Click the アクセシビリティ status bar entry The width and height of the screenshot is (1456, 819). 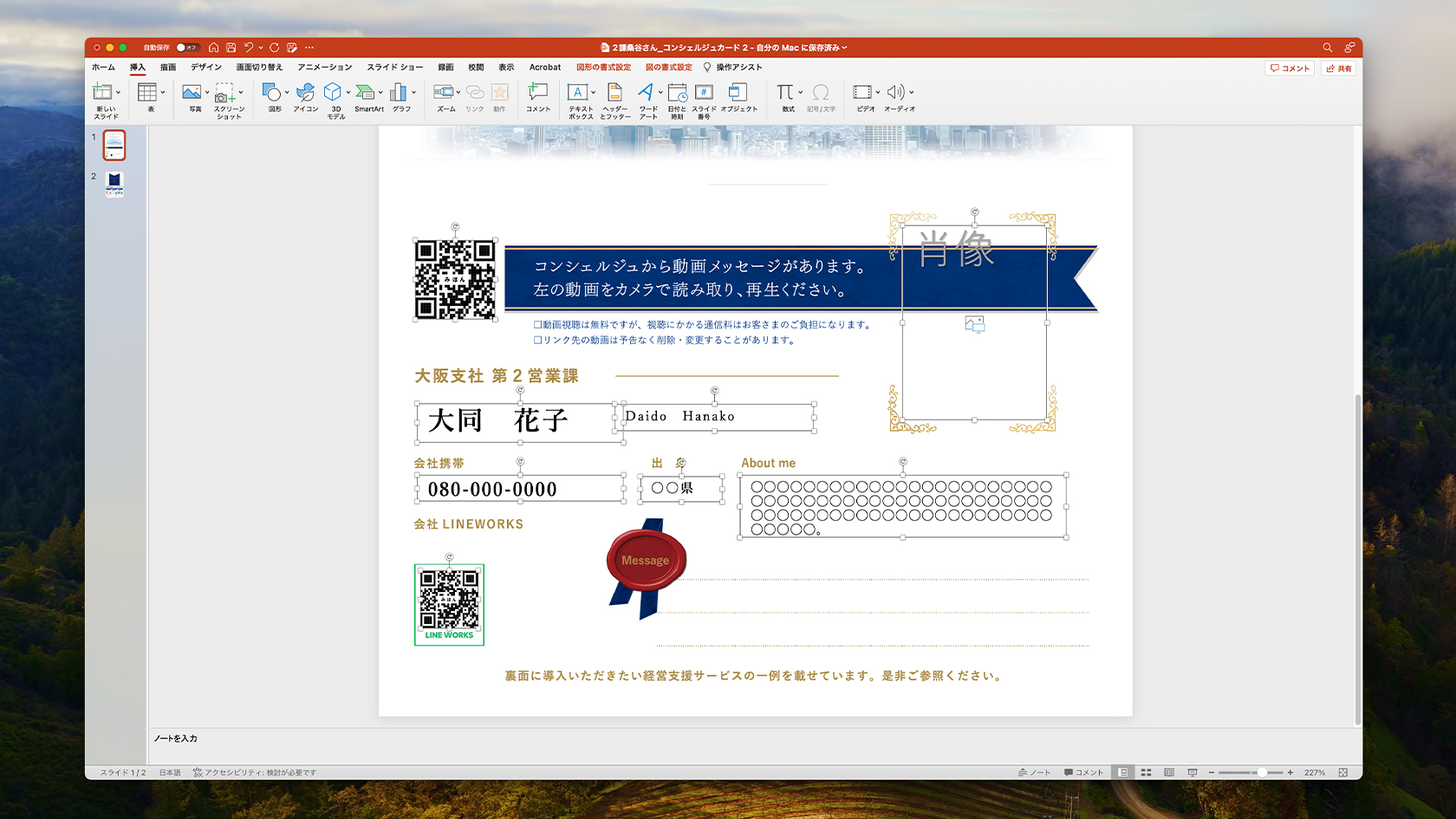point(255,772)
